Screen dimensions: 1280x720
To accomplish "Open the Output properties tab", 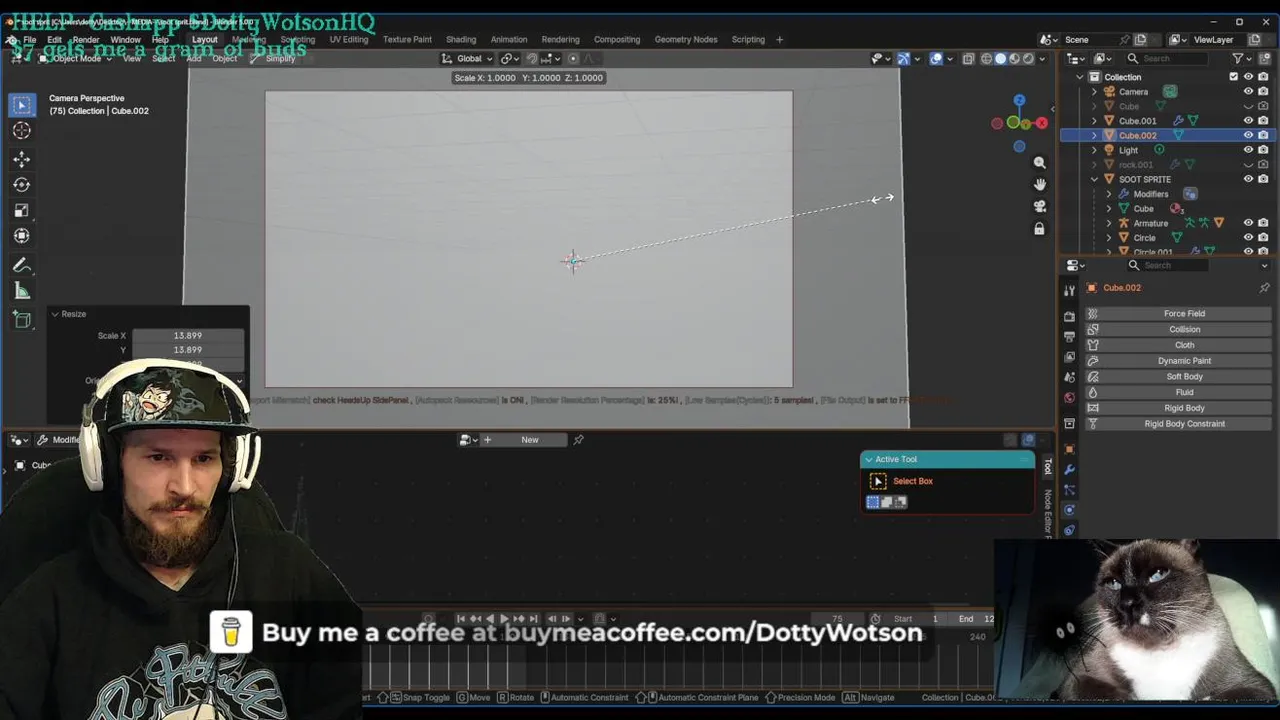I will pos(1069,336).
